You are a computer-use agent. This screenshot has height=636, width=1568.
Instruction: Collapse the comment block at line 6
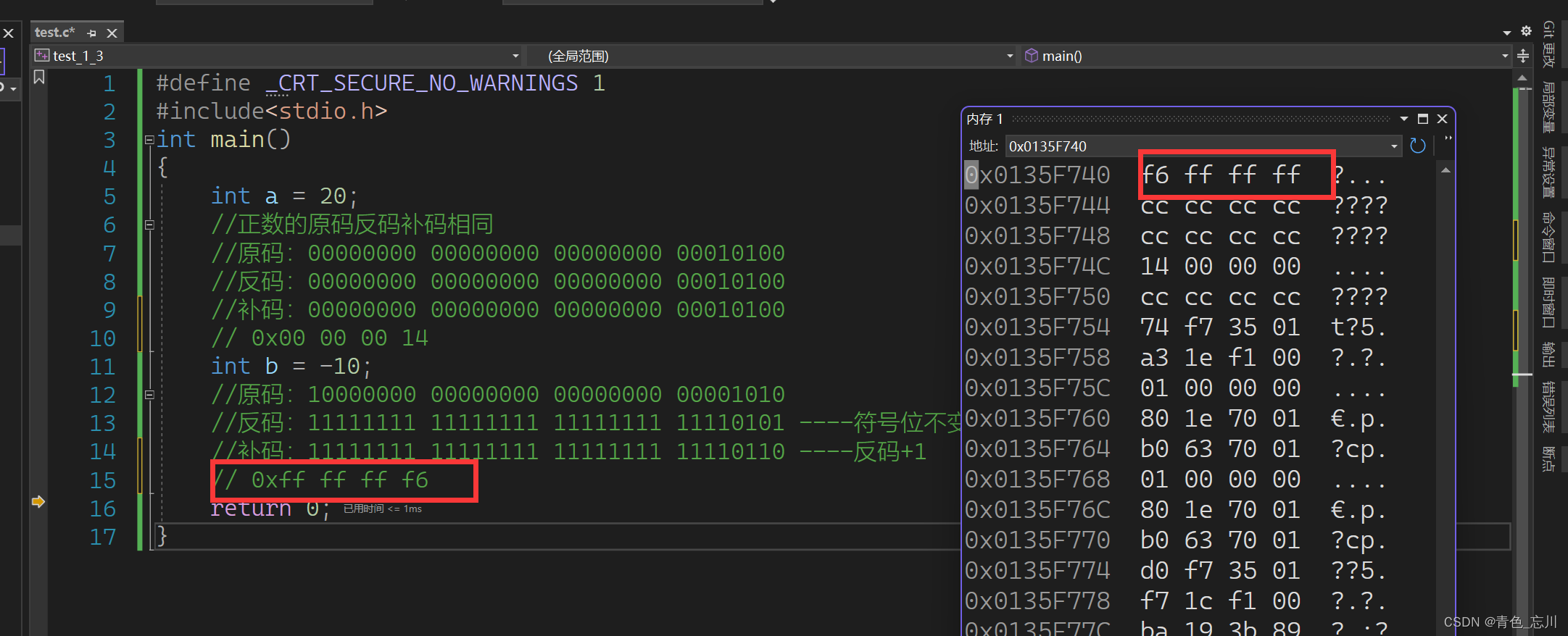click(x=149, y=225)
